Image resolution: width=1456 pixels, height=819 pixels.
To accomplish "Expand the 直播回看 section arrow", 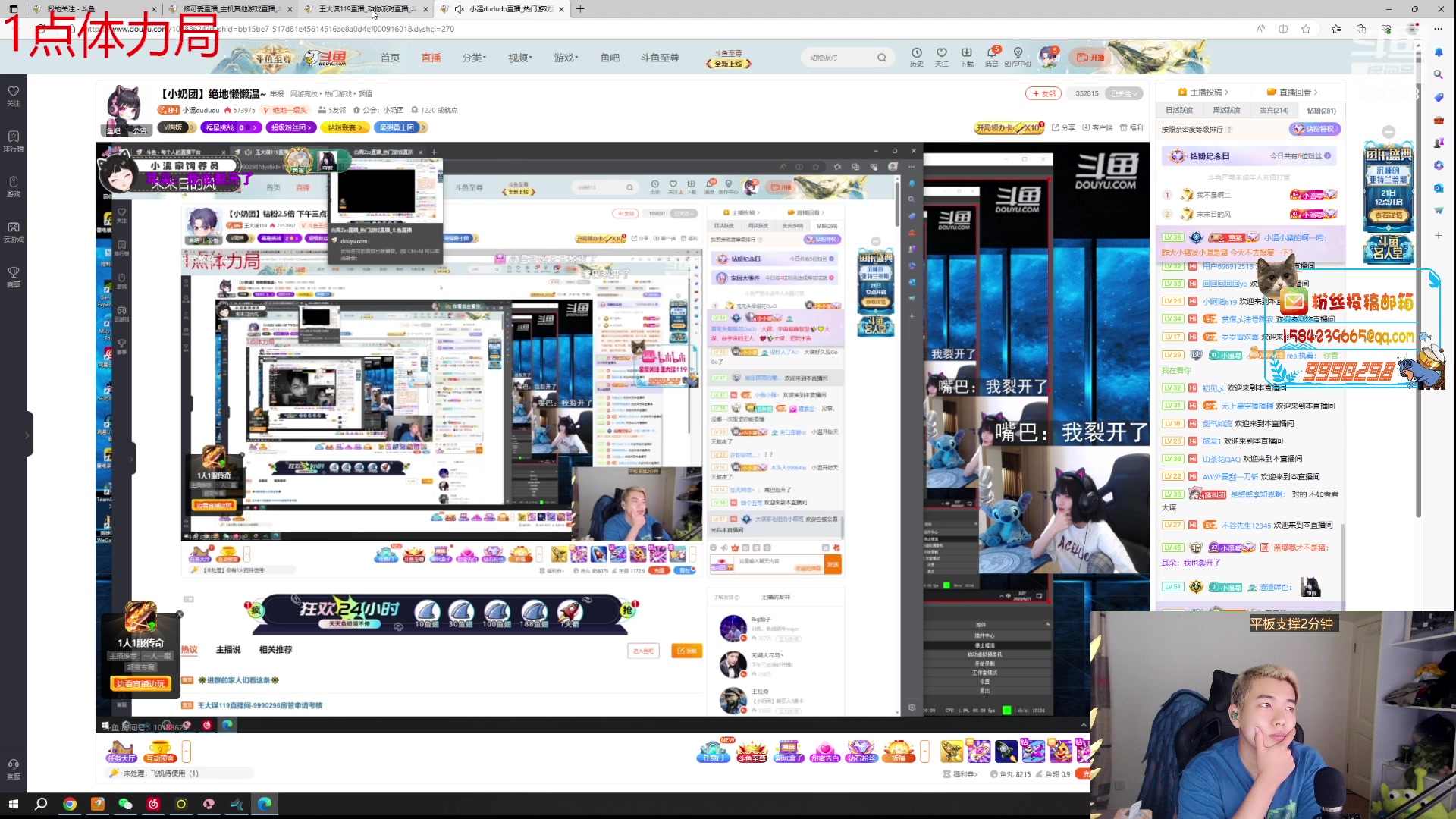I will [1316, 93].
